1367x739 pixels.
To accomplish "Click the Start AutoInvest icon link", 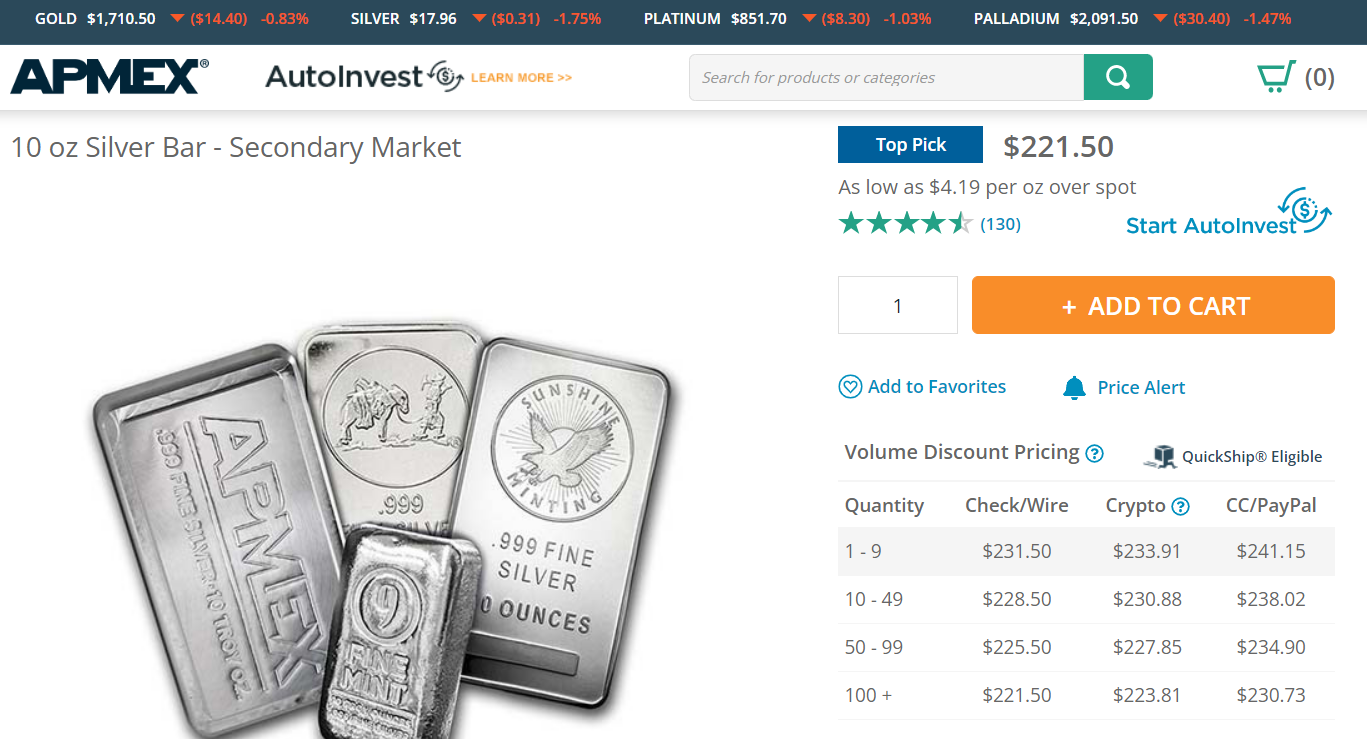I will click(x=1304, y=211).
